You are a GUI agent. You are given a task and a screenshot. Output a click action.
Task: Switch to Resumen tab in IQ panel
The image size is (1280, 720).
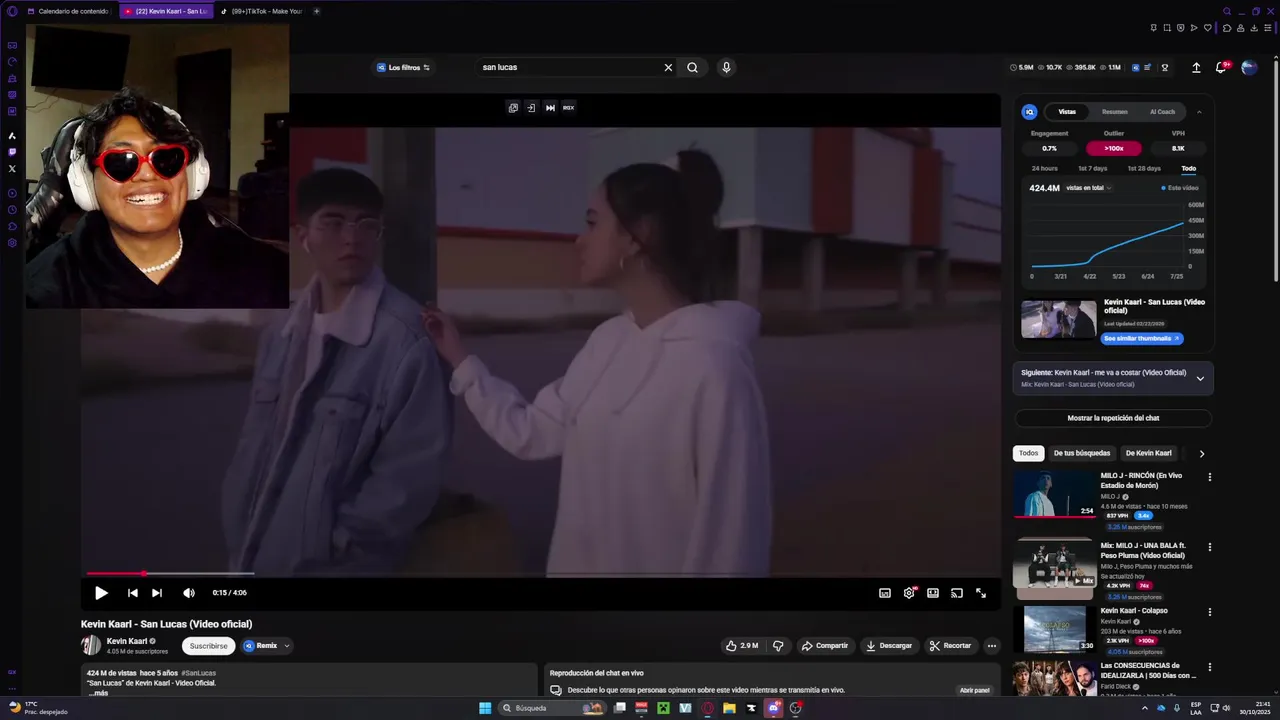pyautogui.click(x=1114, y=112)
